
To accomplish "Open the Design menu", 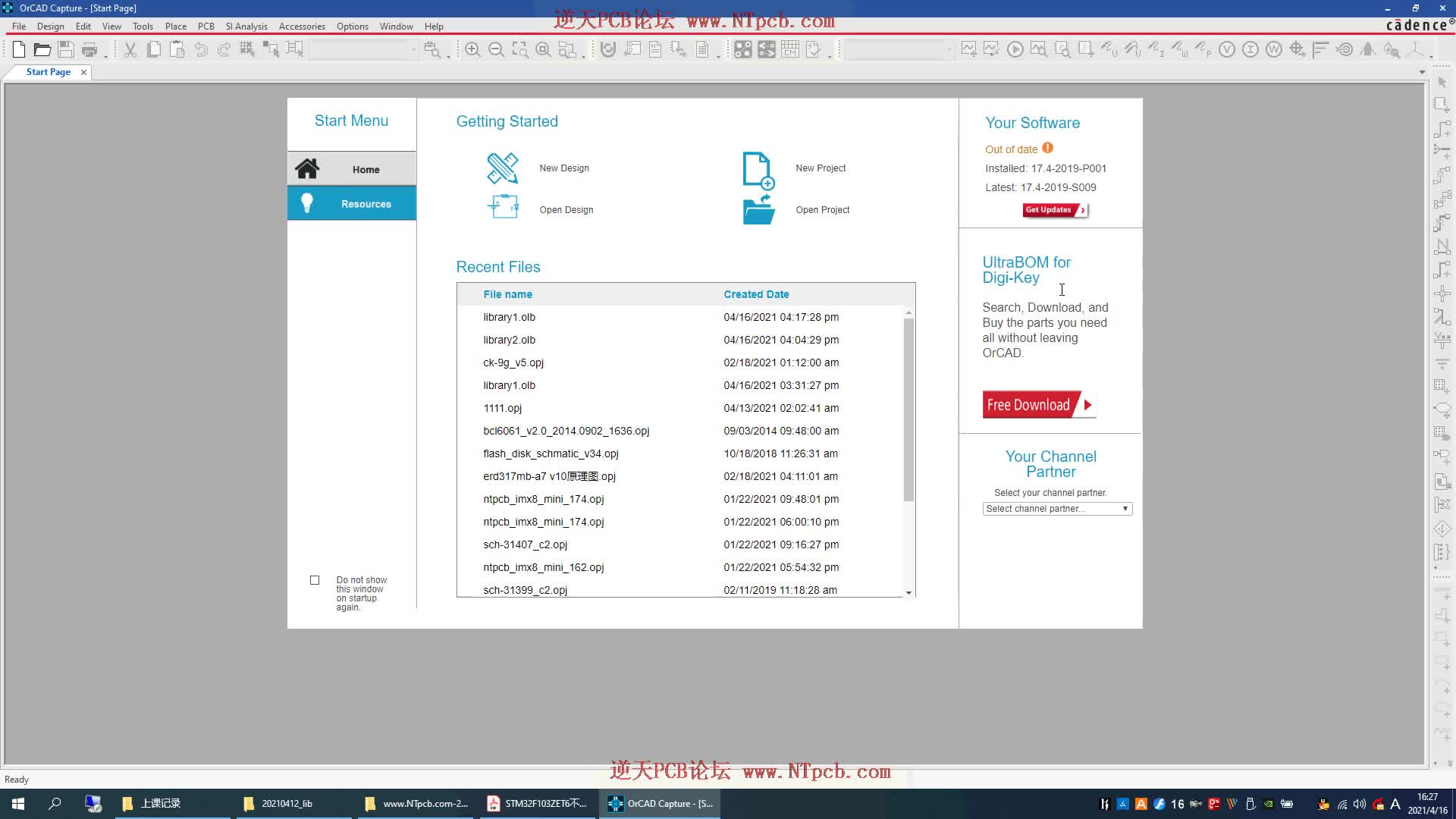I will 51,26.
